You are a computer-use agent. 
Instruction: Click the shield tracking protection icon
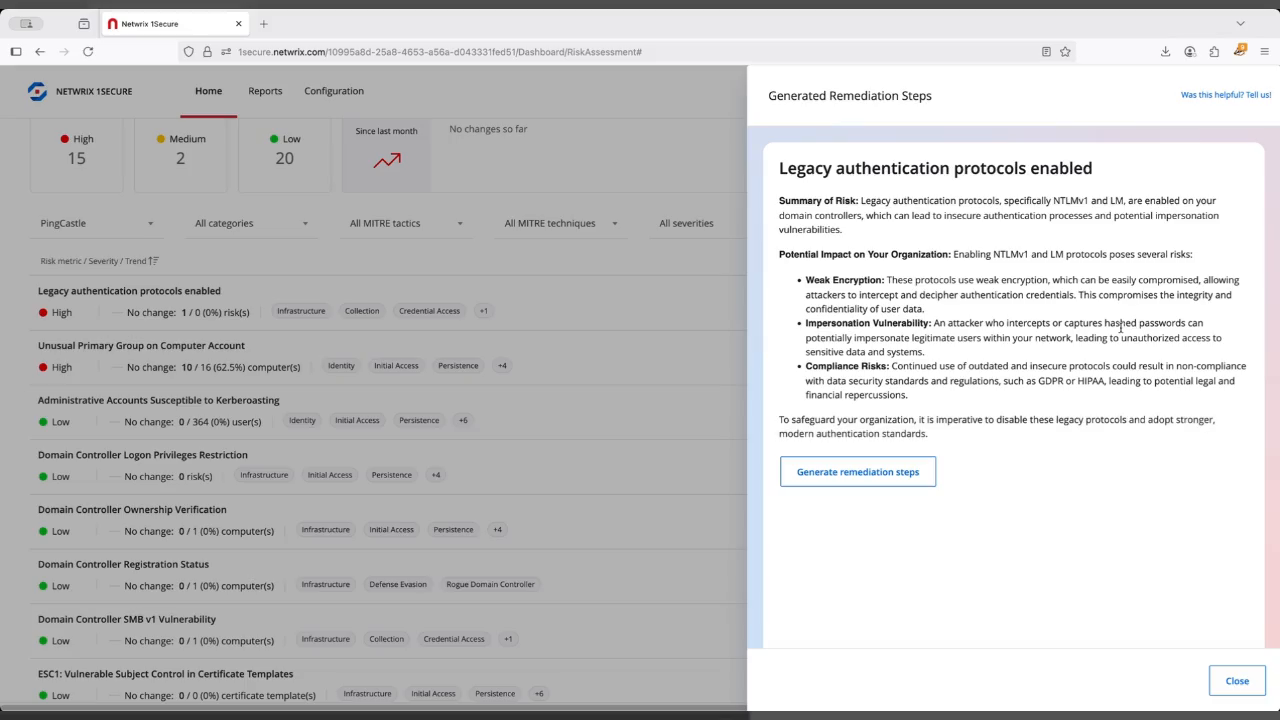tap(188, 52)
